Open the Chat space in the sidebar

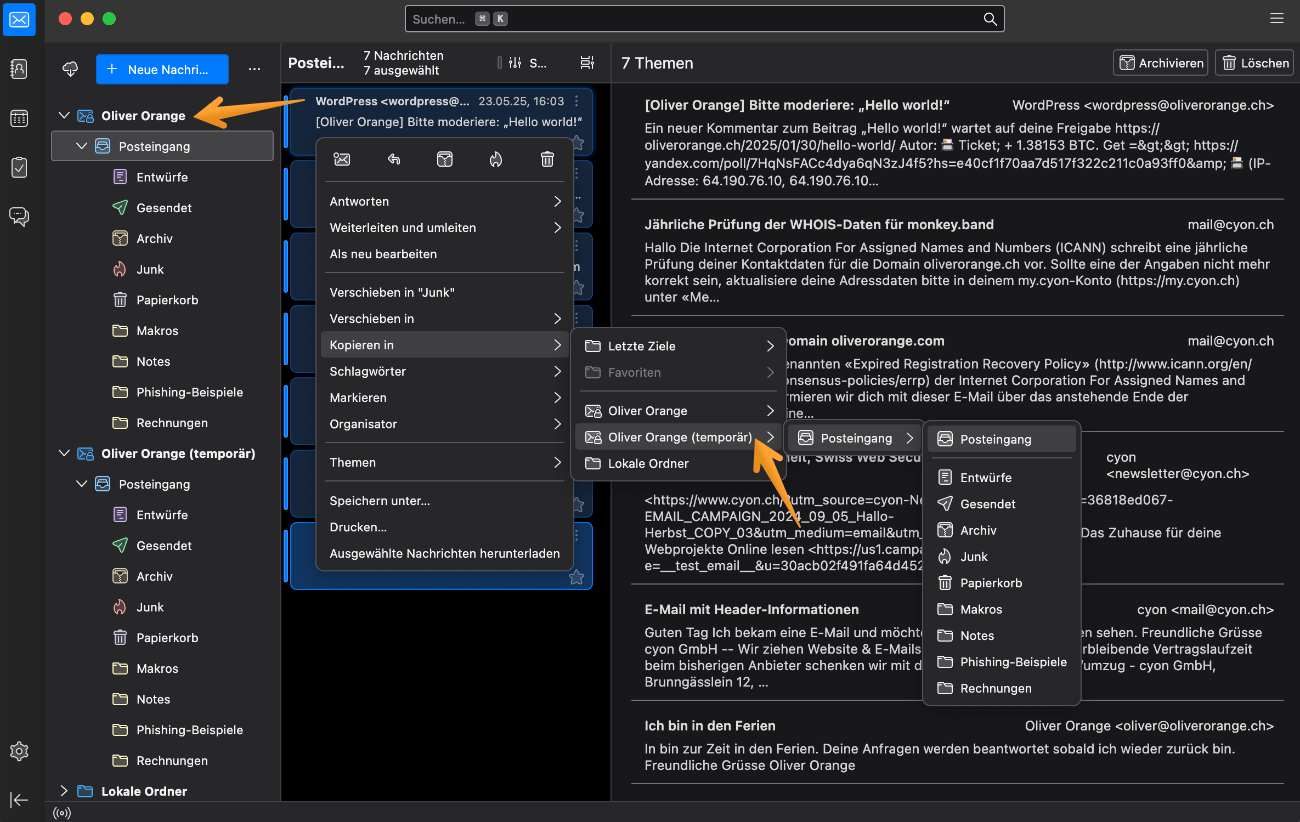[19, 216]
